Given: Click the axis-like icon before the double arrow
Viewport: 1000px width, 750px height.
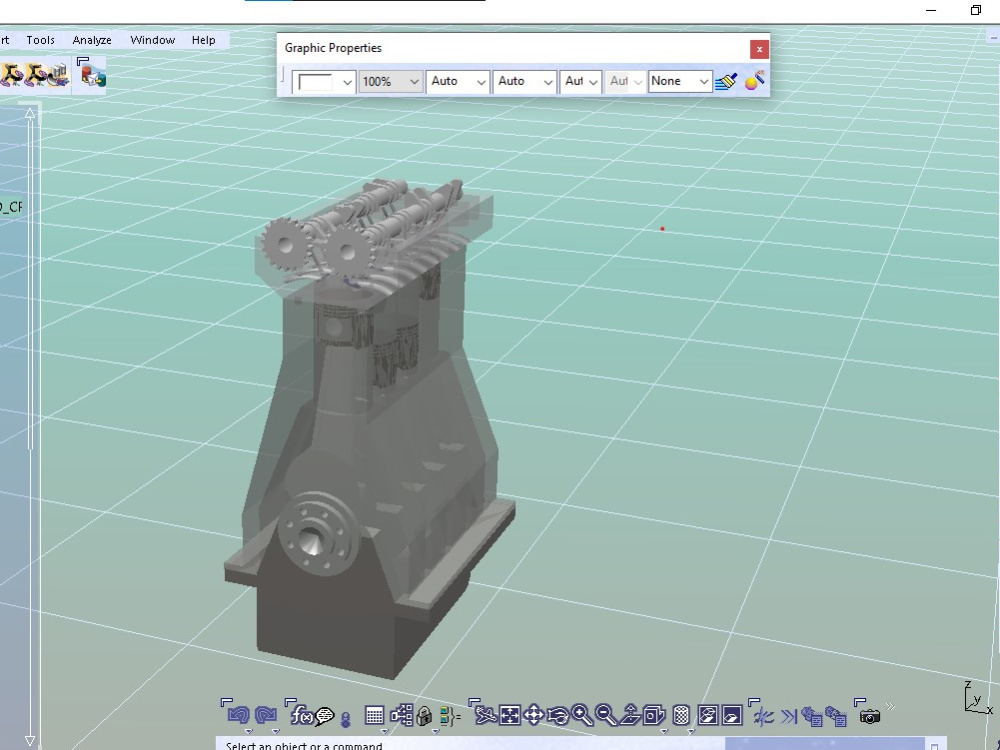Looking at the screenshot, I should click(x=763, y=716).
